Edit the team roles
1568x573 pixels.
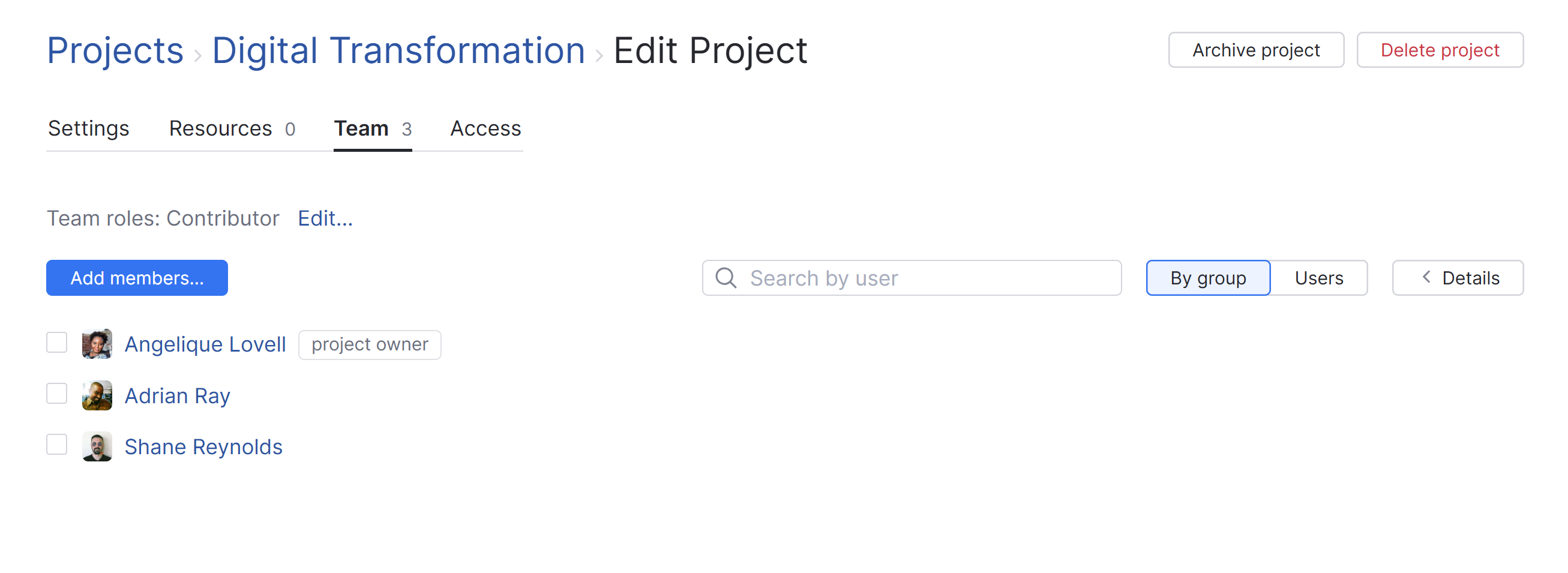[325, 218]
